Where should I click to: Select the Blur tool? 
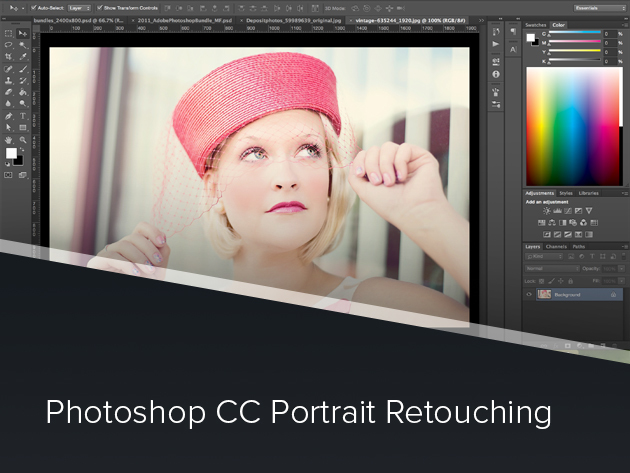coord(8,104)
